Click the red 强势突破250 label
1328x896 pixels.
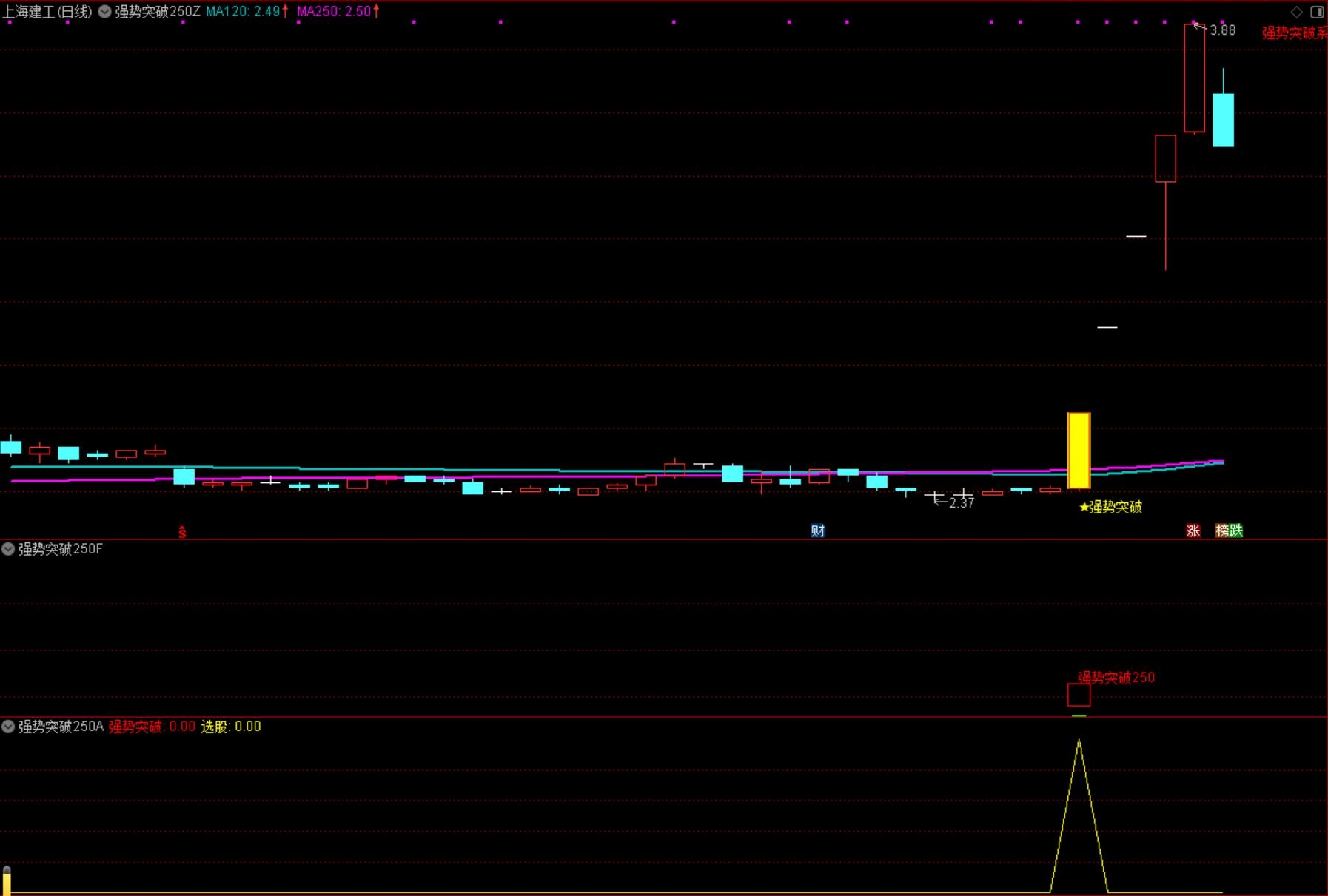click(x=1116, y=677)
